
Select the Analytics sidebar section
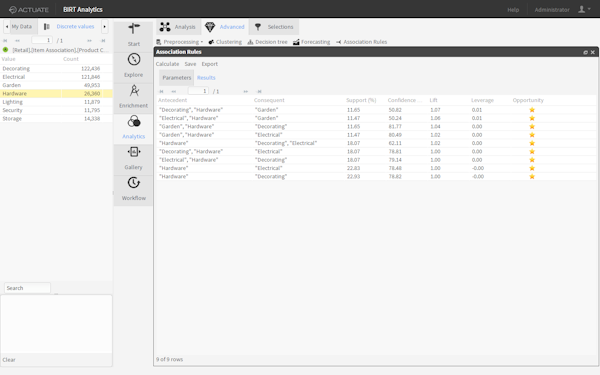coord(134,128)
